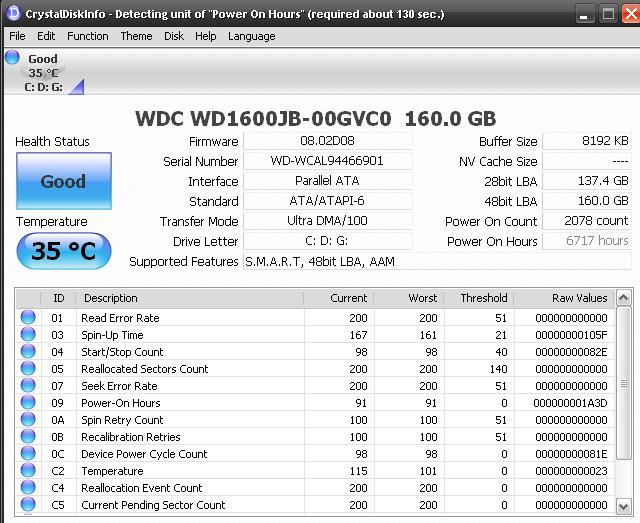Click the blue triangle under C: D: G:

point(76,87)
